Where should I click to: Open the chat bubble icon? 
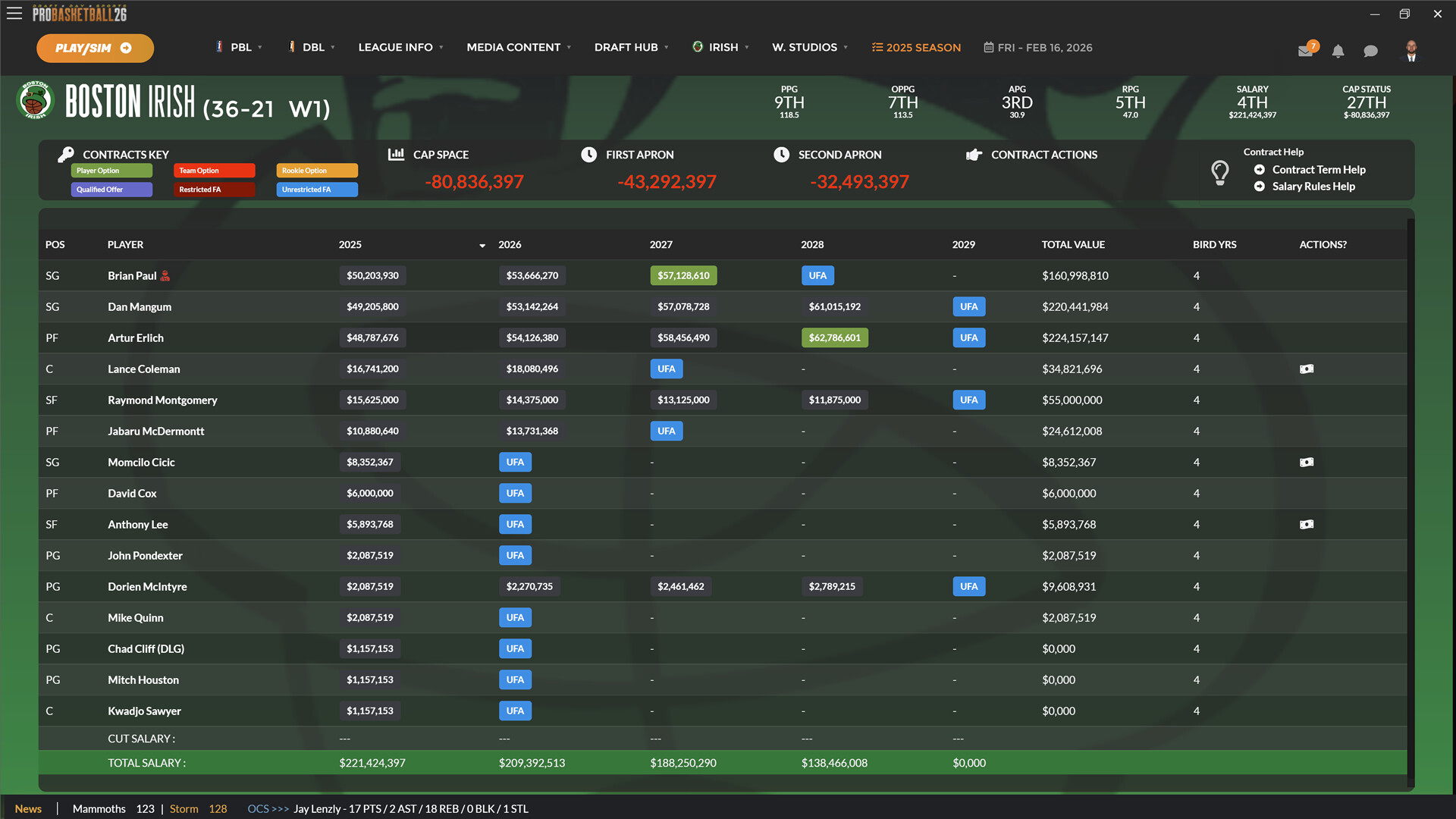pos(1370,51)
